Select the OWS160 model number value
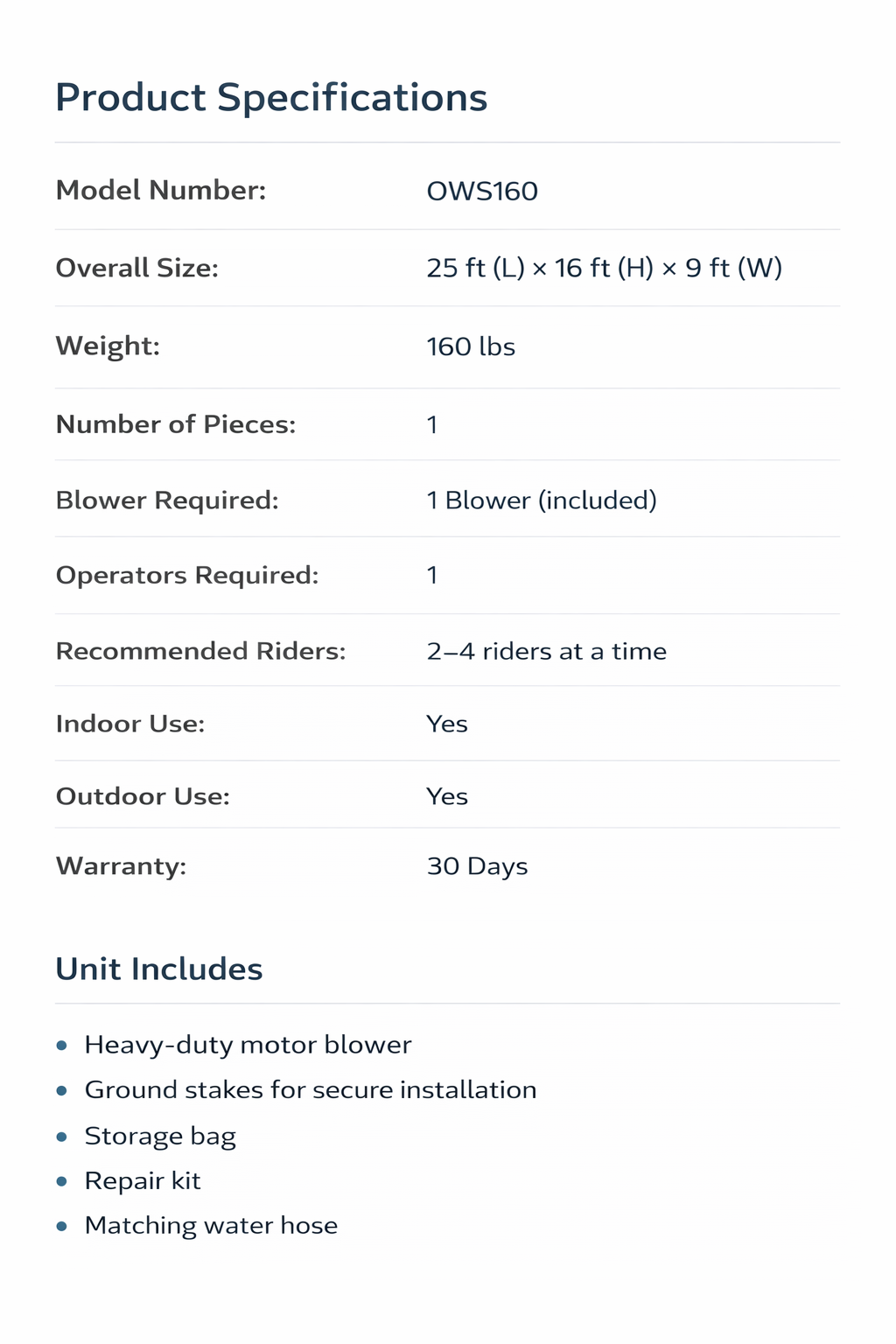Viewport: 896px width, 1344px height. 482,191
